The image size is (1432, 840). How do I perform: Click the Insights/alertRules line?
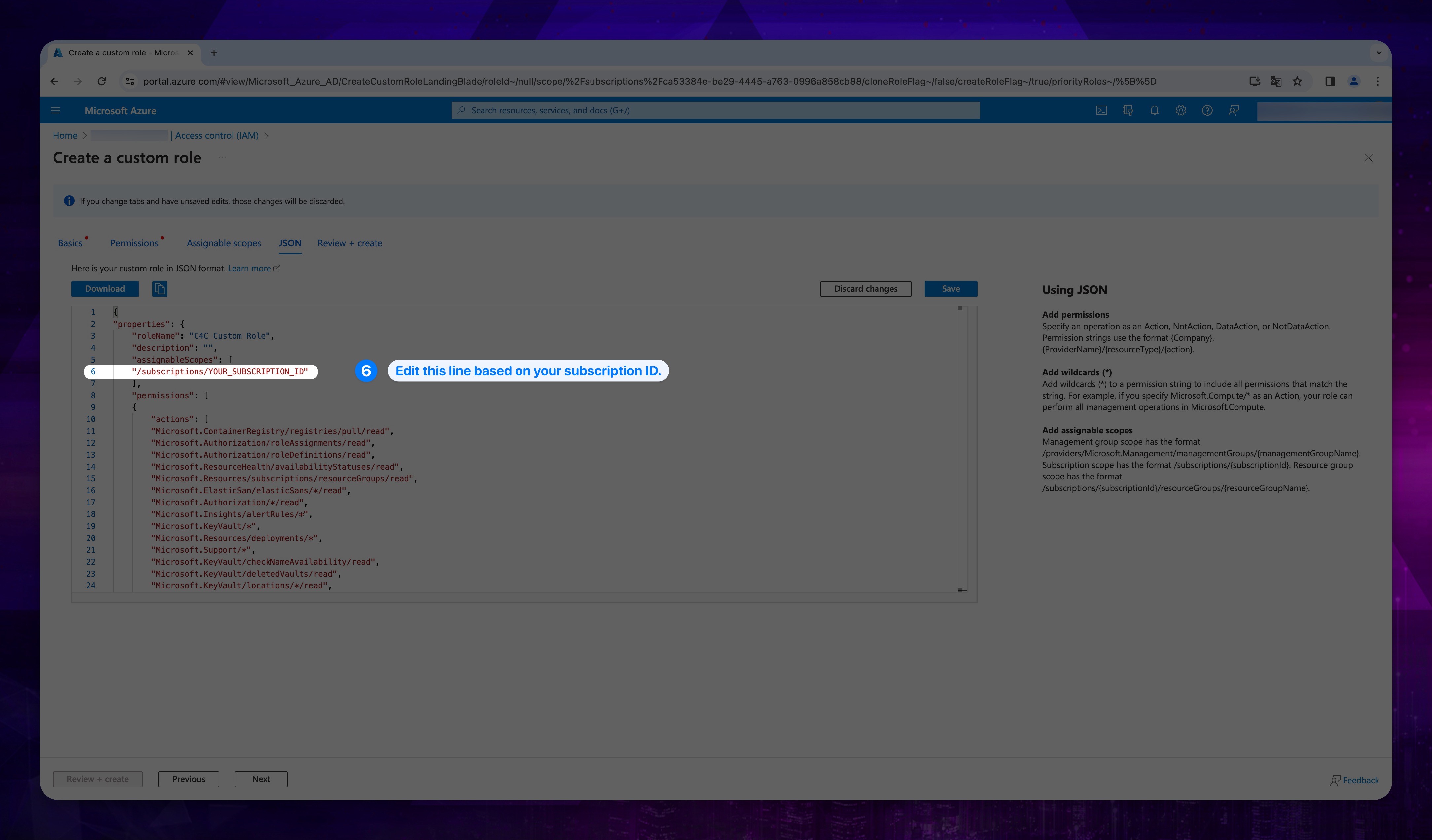(232, 514)
